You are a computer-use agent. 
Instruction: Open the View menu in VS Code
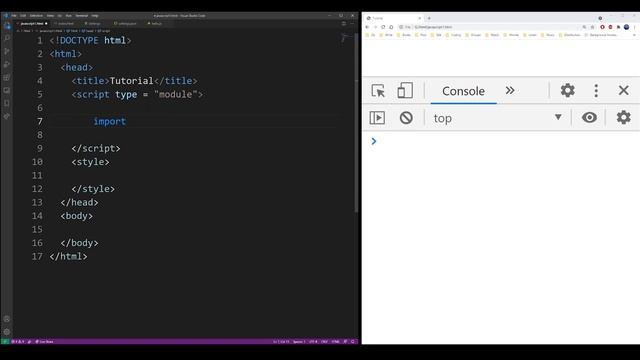[x=50, y=16]
